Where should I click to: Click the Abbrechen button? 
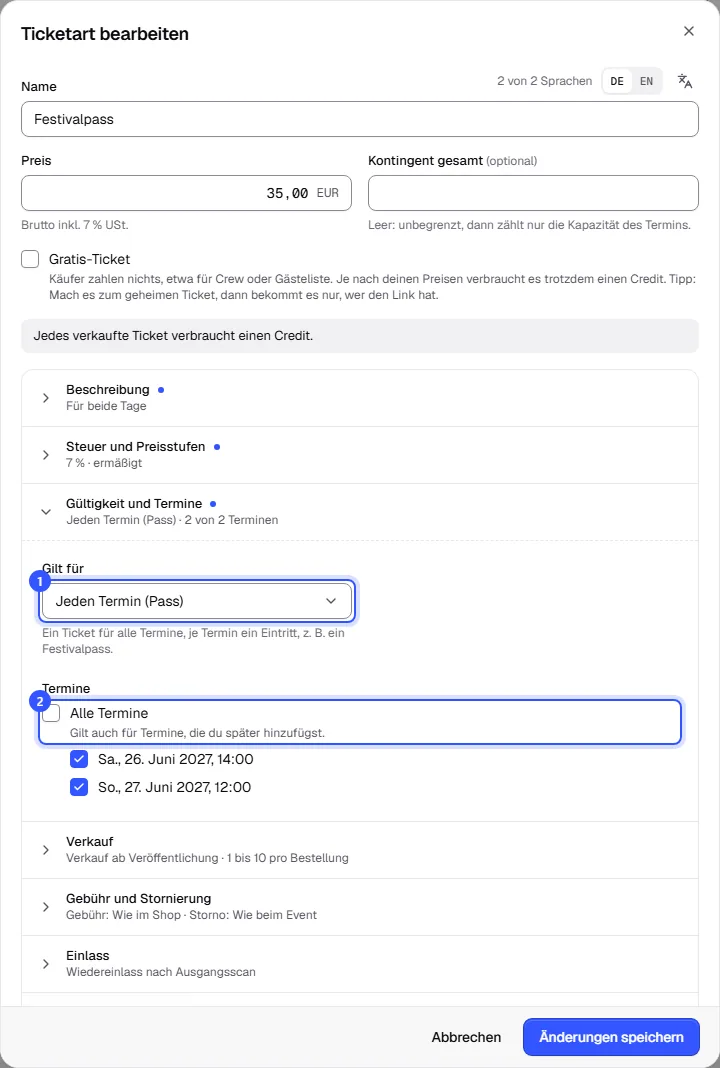point(467,1037)
